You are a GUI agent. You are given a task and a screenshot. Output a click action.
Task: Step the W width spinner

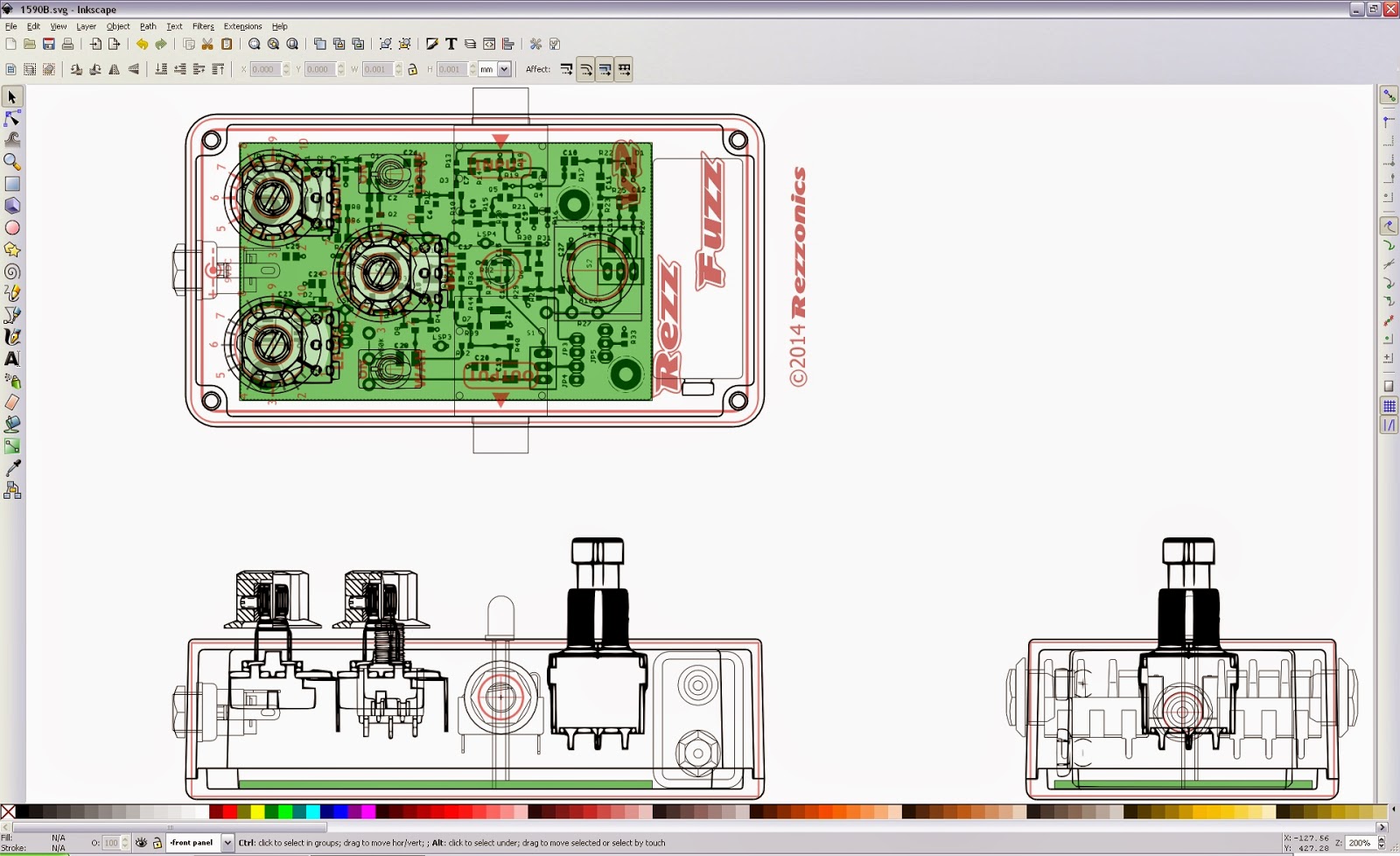click(x=399, y=69)
